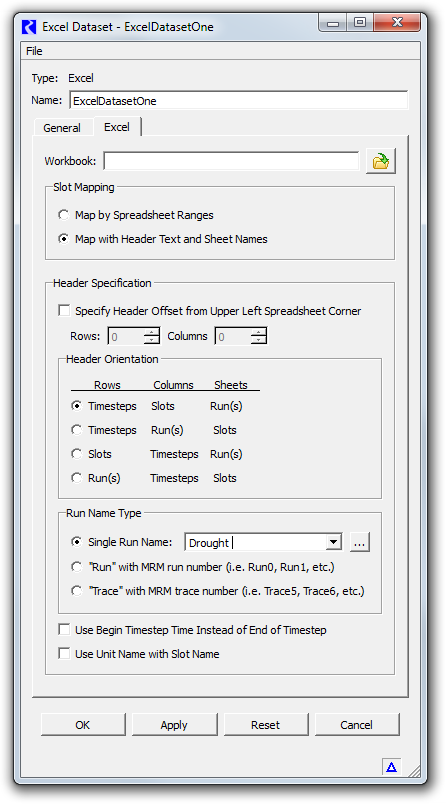Click the OK button
446x804 pixels.
83,725
